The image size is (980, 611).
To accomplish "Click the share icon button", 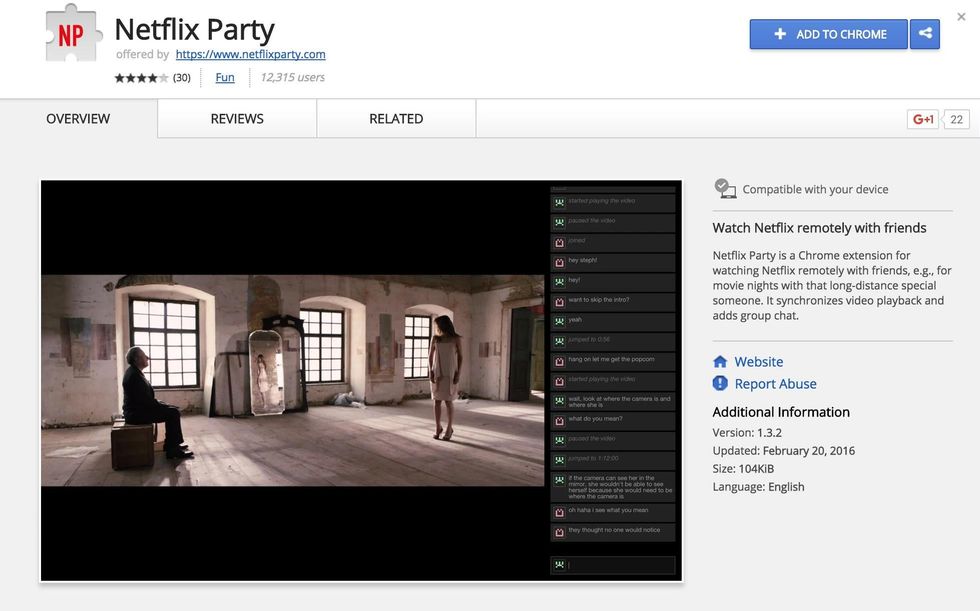I will (x=925, y=34).
